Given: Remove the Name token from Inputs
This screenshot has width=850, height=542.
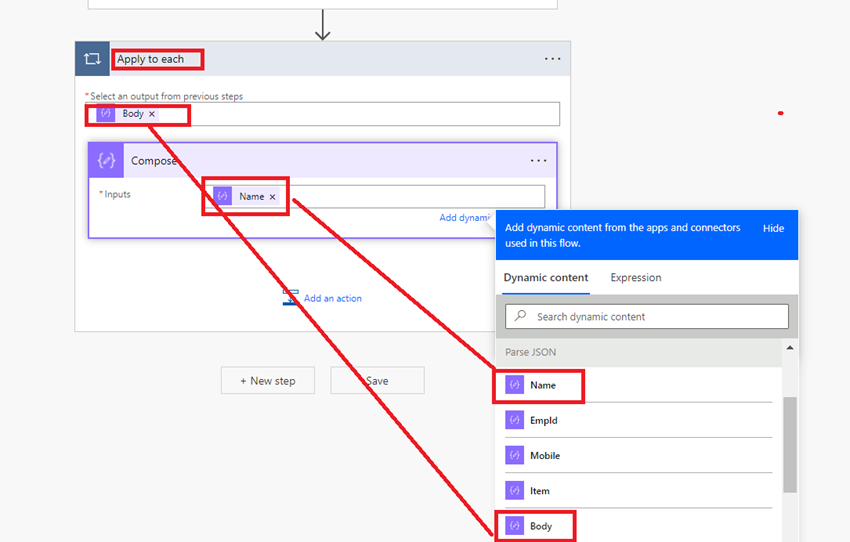Looking at the screenshot, I should tap(273, 197).
